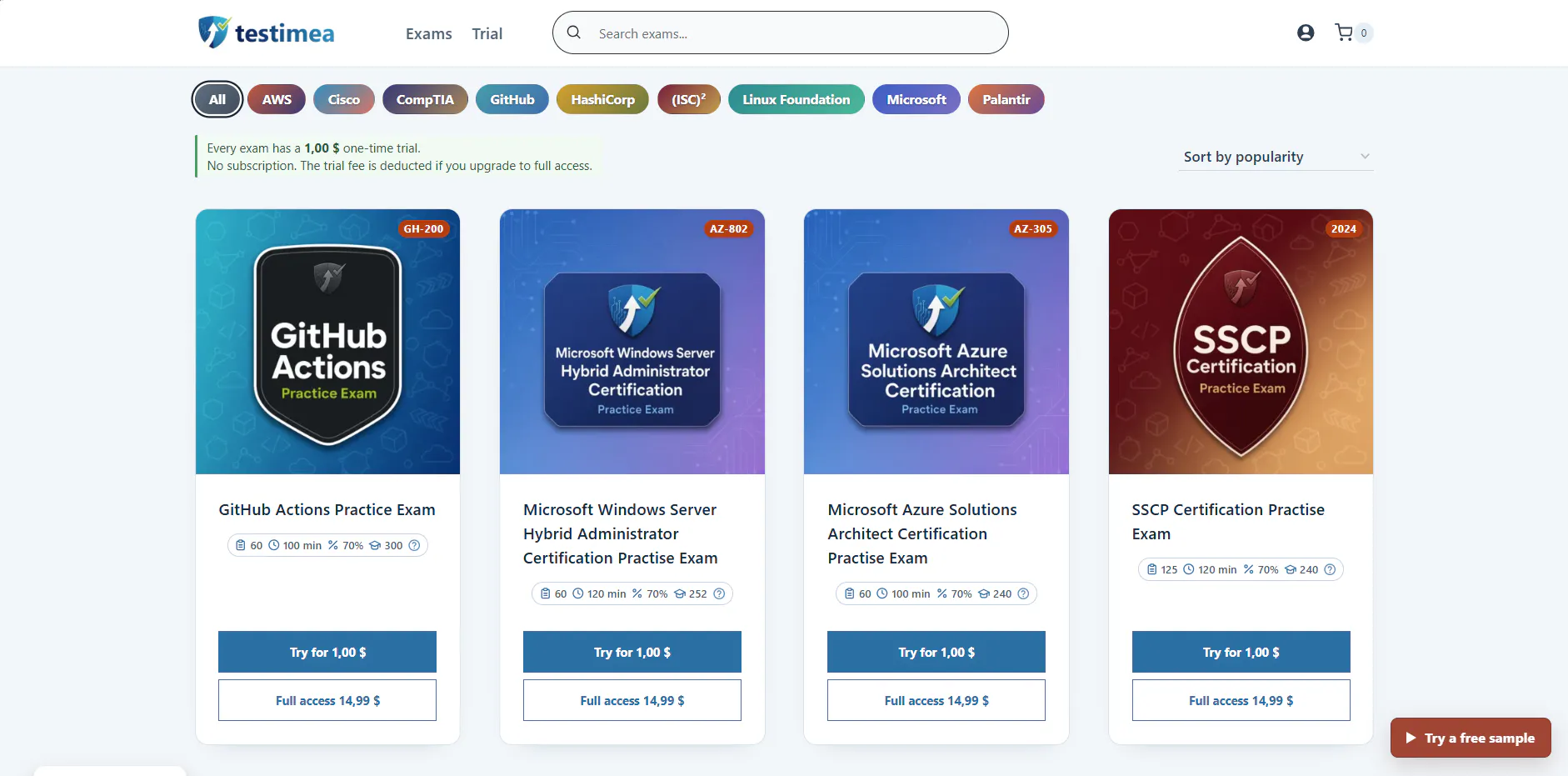Open the Azure Solutions Architect thumbnail
1568x776 pixels.
point(936,342)
